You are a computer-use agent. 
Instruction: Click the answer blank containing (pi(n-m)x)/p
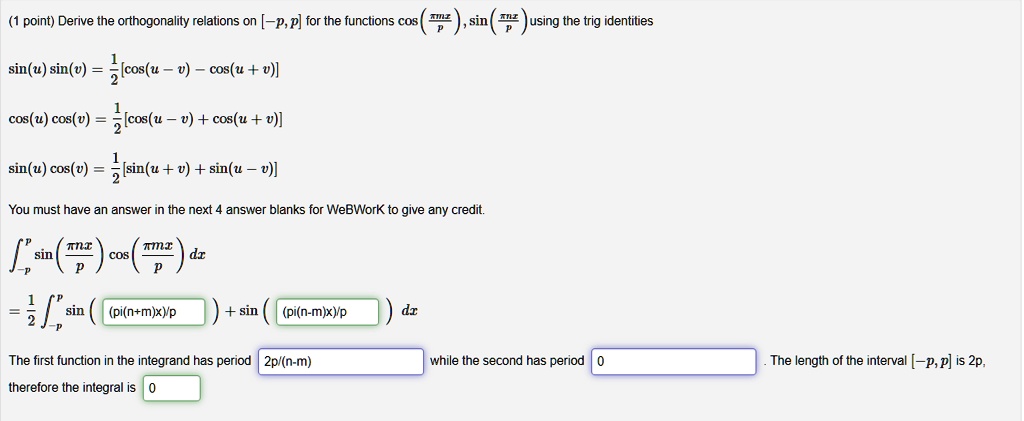tap(328, 311)
